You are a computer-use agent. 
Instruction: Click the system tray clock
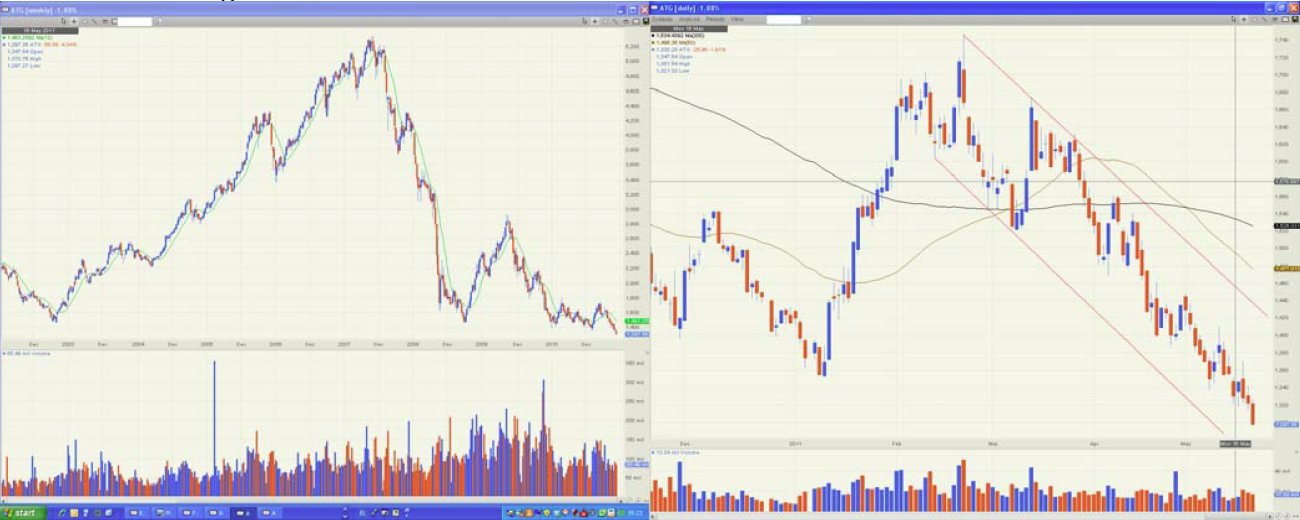click(634, 512)
